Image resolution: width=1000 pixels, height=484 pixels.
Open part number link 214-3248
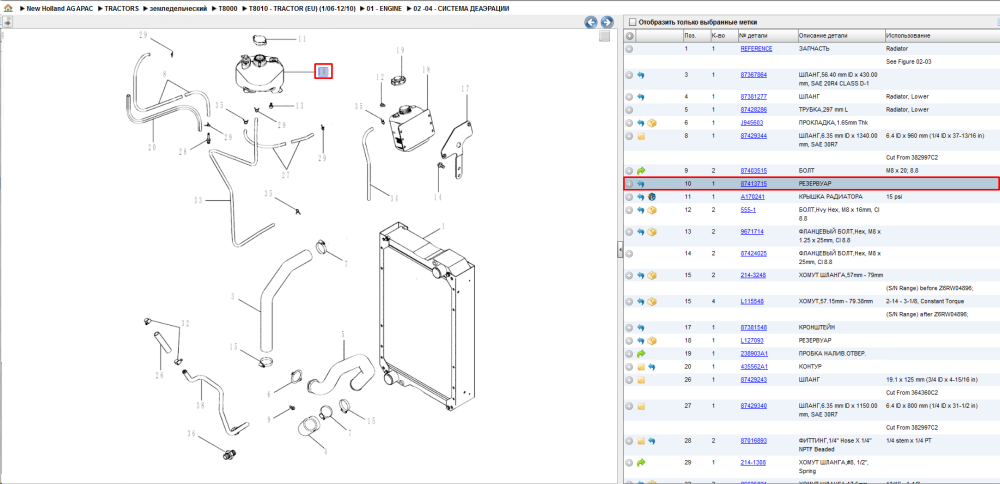tap(752, 275)
